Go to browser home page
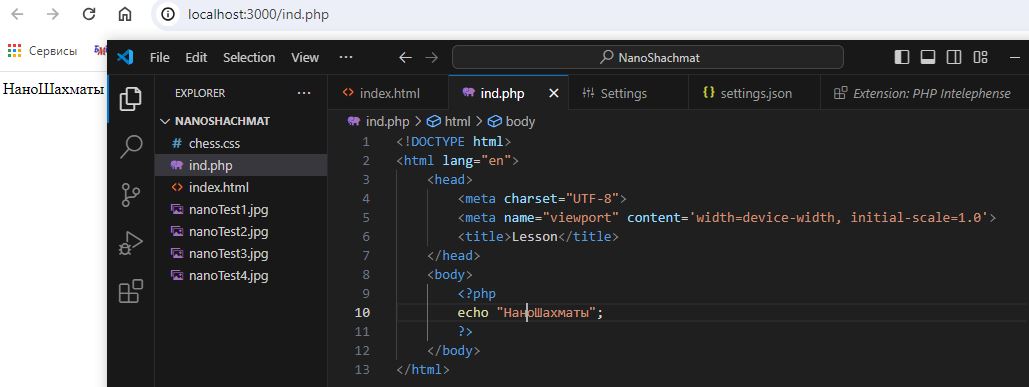This screenshot has width=1029, height=387. 125,14
